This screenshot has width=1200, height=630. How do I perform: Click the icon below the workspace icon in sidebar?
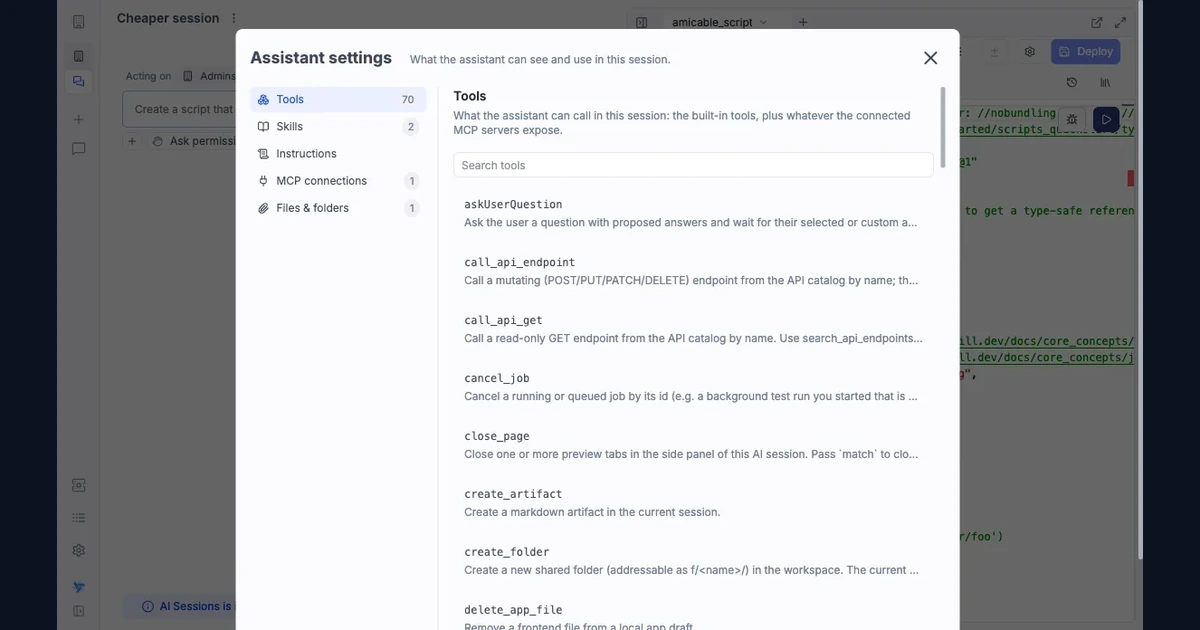click(79, 56)
